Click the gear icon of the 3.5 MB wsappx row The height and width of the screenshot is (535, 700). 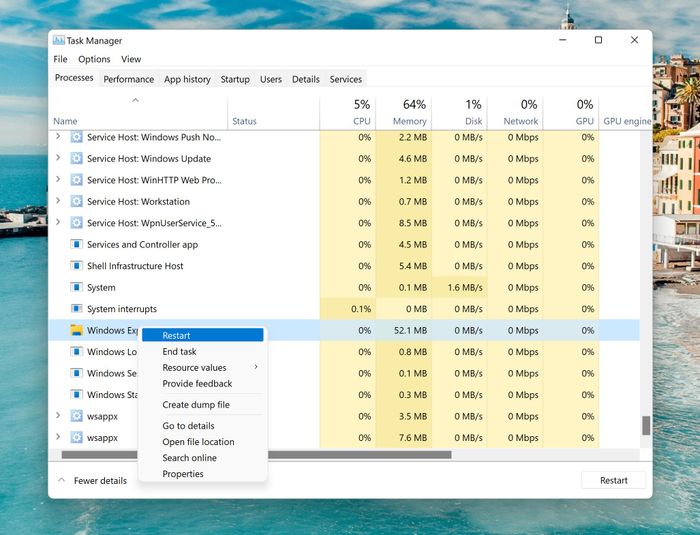tap(77, 416)
